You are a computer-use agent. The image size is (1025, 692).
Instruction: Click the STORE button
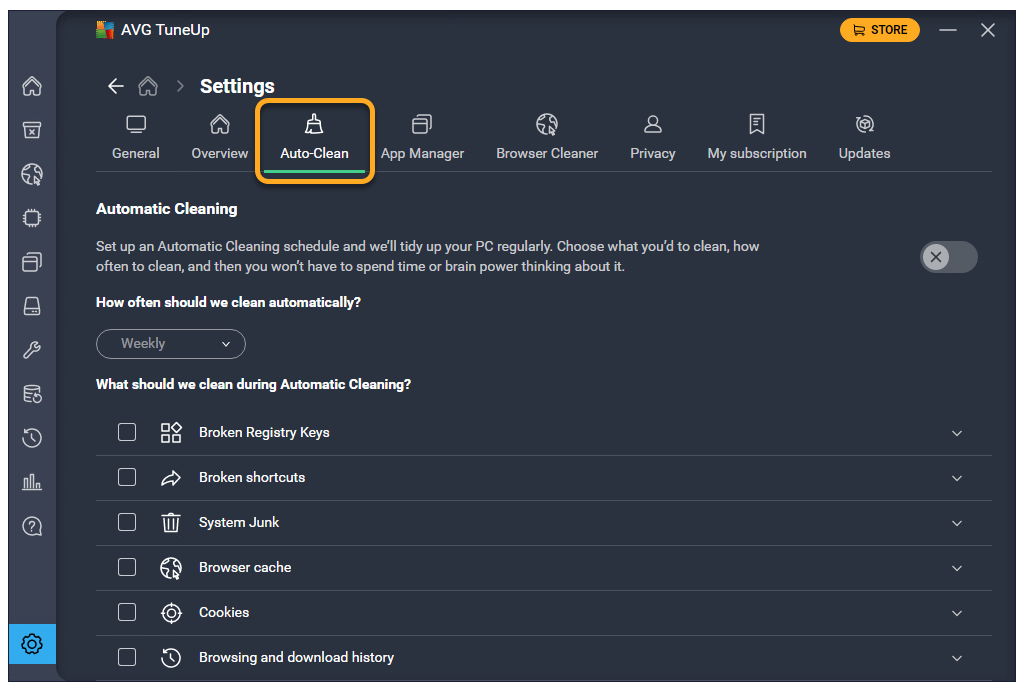pos(879,30)
